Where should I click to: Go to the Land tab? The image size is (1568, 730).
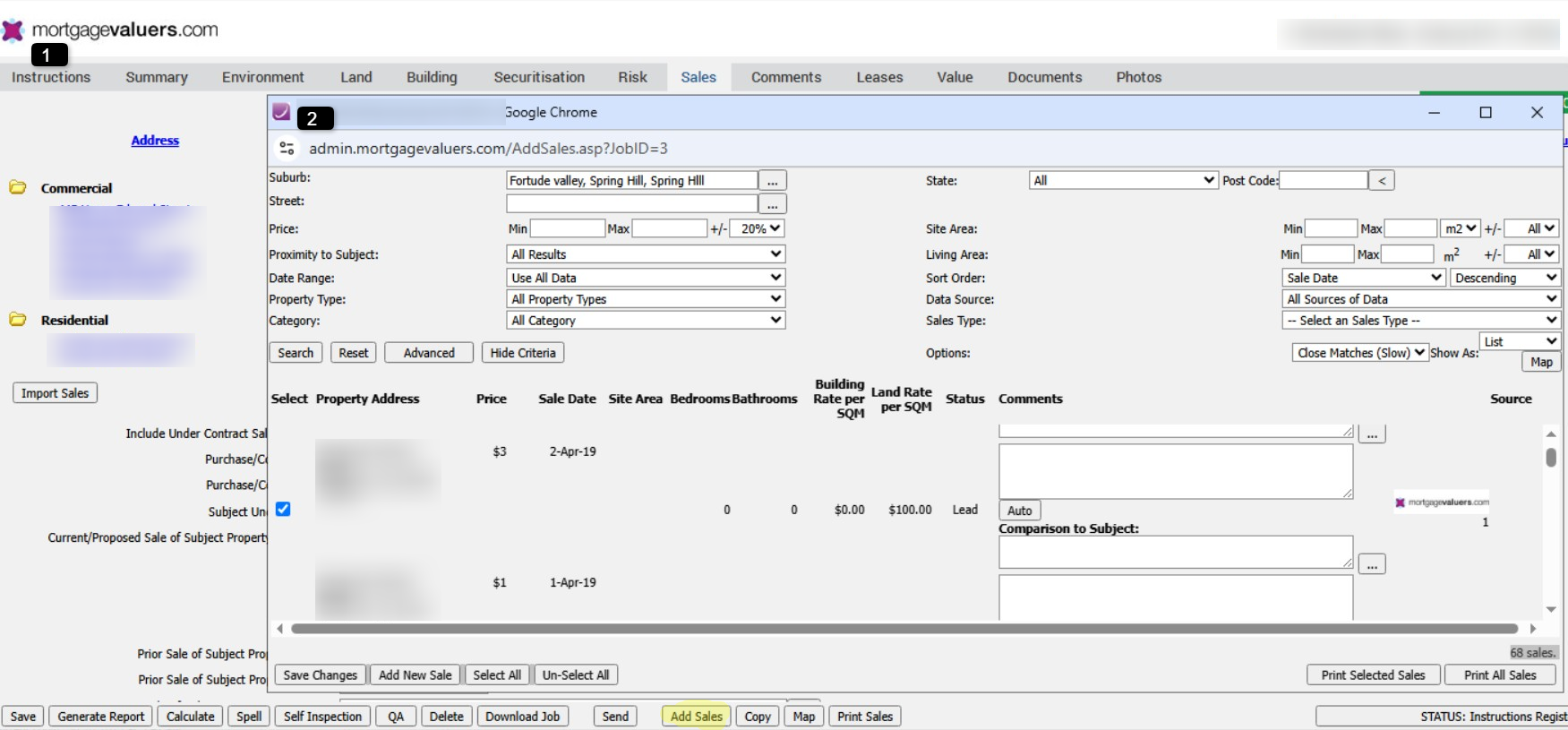(x=356, y=77)
